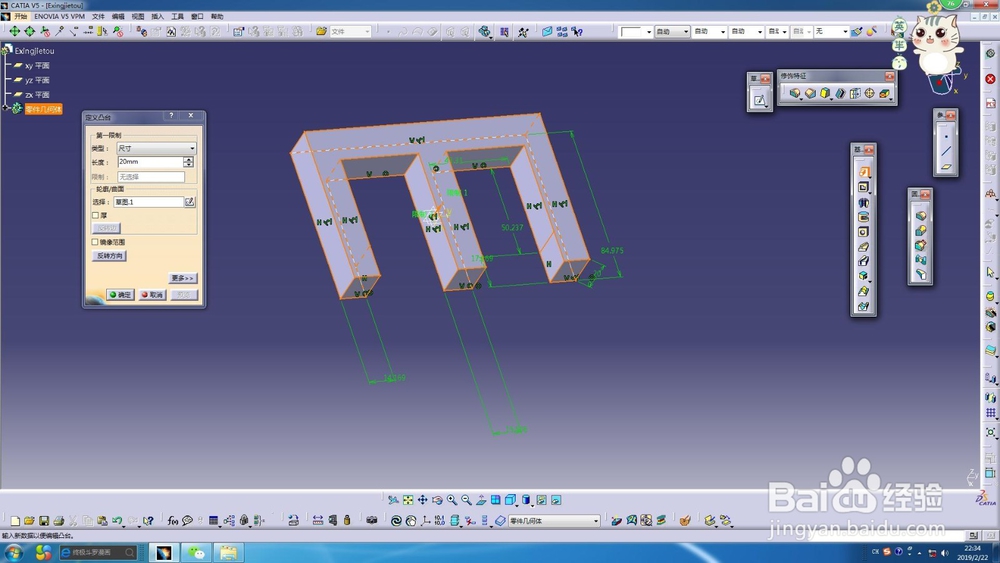
Task: Select the Removed Multi-sections Solid tool
Action: (864, 306)
